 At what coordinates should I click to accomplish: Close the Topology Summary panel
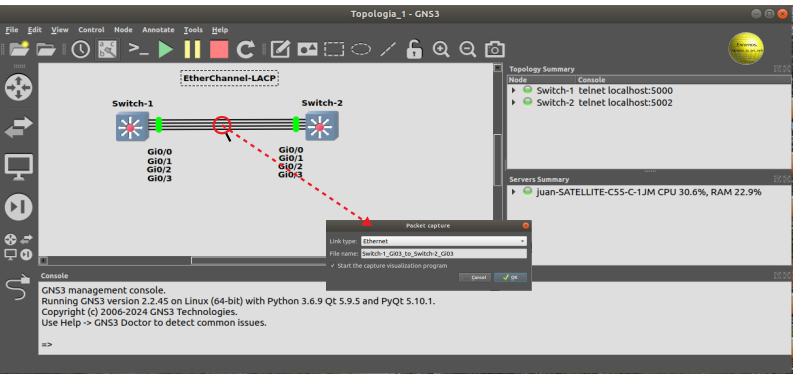[x=786, y=69]
